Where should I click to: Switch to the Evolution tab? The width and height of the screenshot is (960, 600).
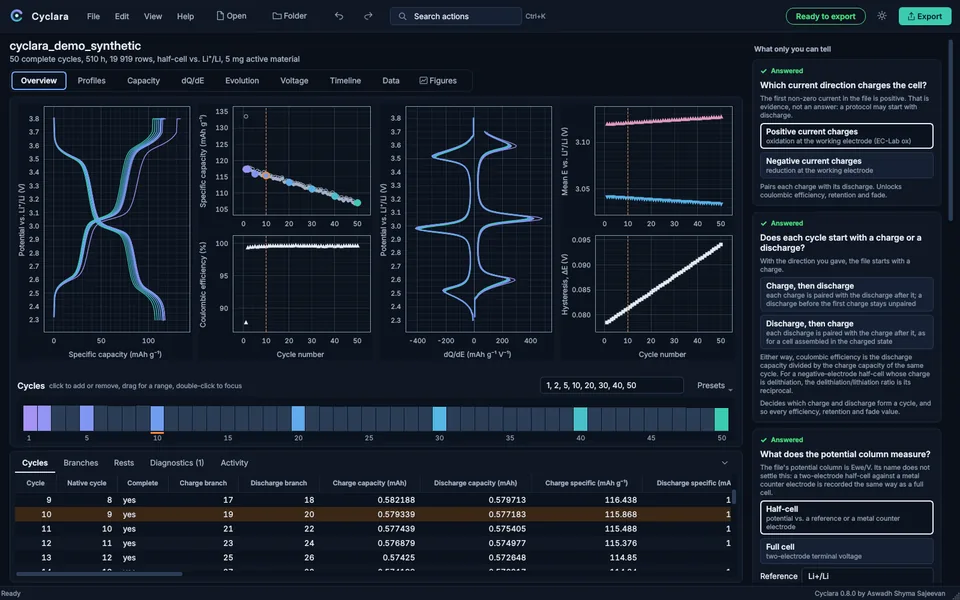click(242, 81)
